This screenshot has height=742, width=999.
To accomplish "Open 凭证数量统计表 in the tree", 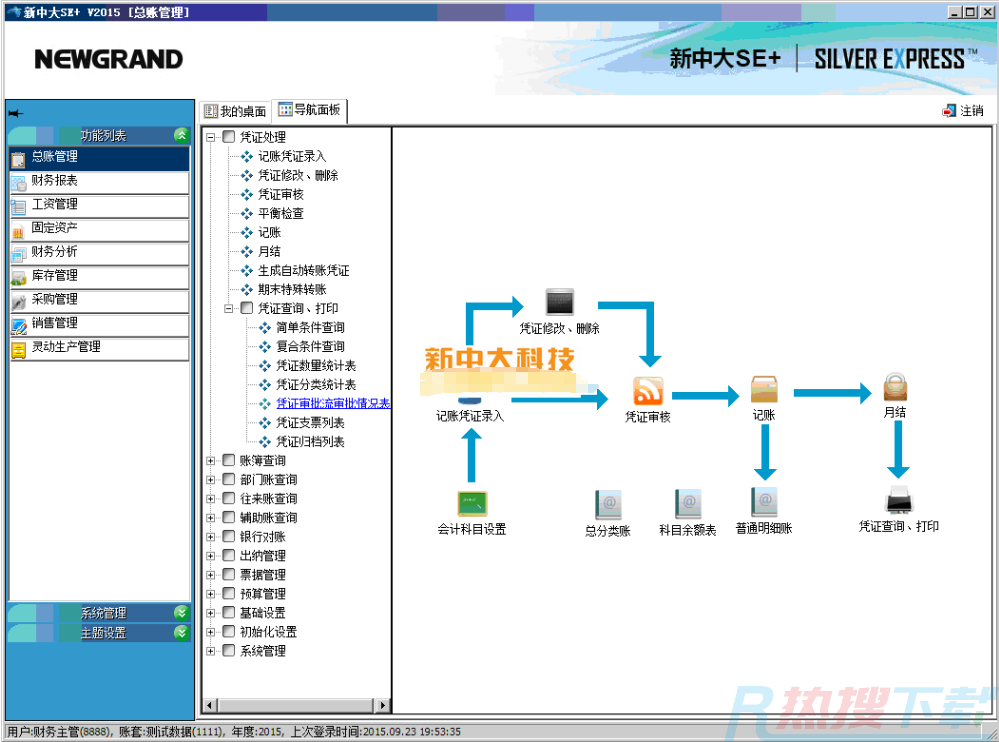I will click(316, 366).
